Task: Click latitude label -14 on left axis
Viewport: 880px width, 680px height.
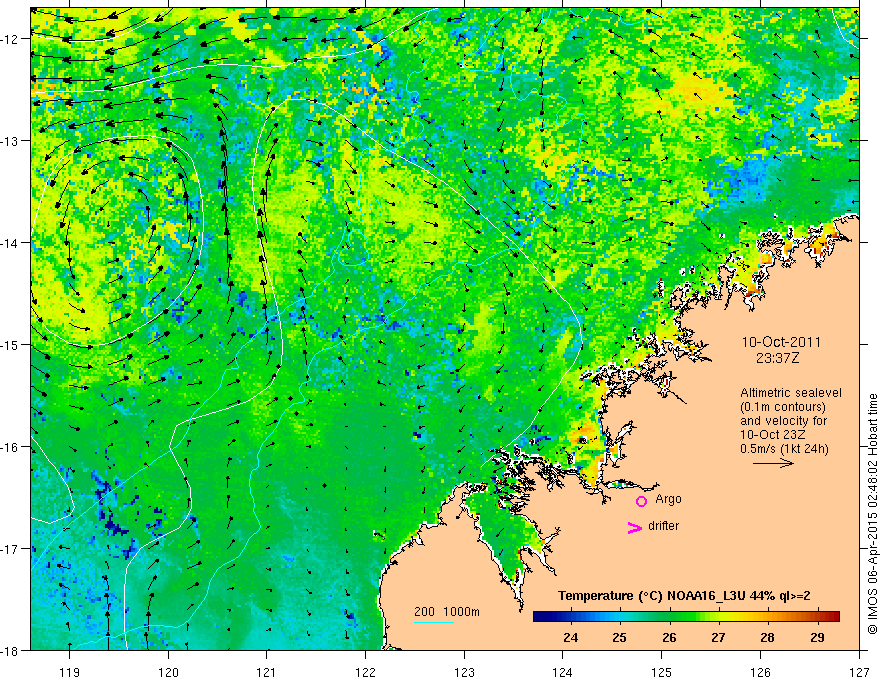Action: (x=9, y=243)
